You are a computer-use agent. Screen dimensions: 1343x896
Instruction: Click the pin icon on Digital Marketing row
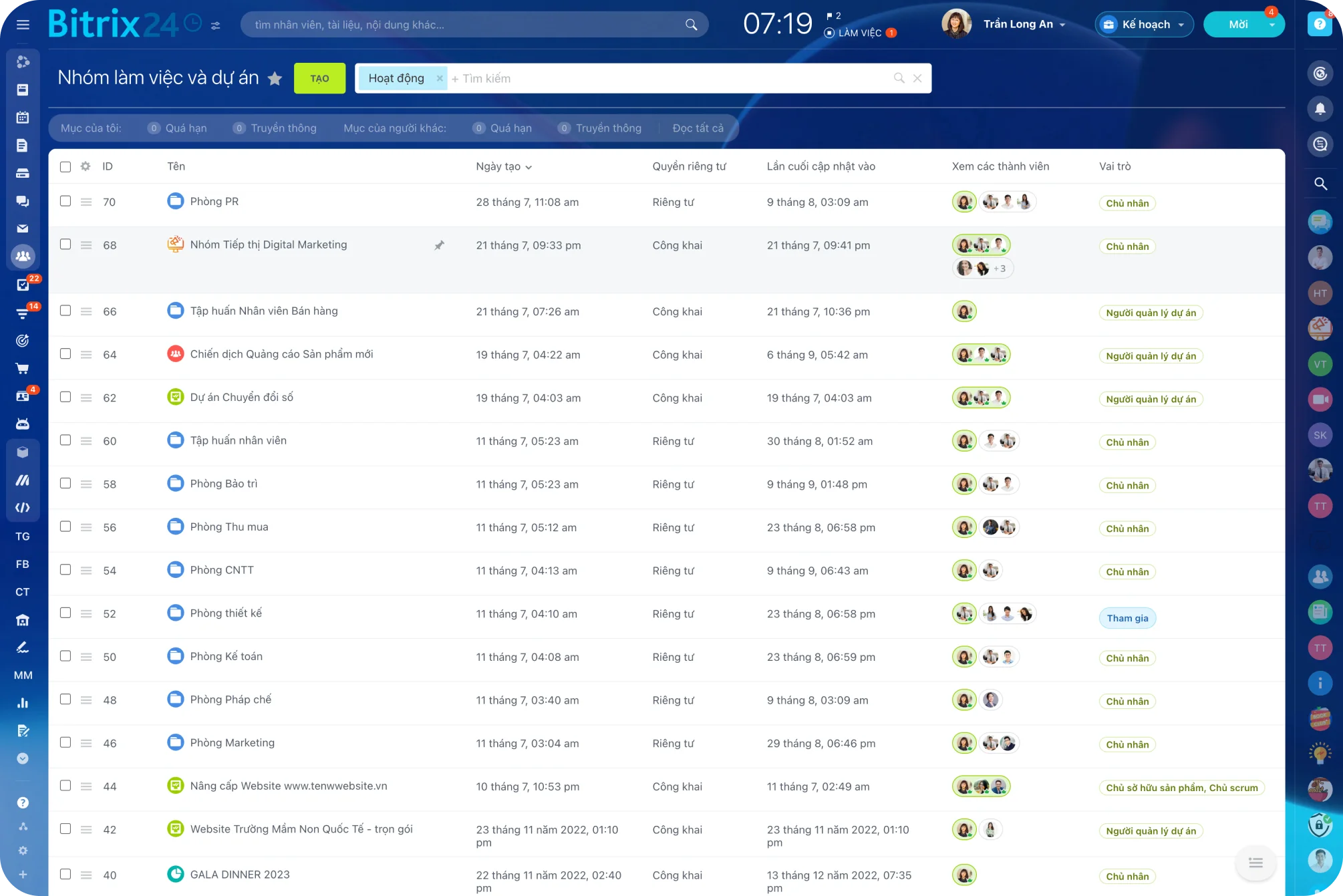(439, 245)
